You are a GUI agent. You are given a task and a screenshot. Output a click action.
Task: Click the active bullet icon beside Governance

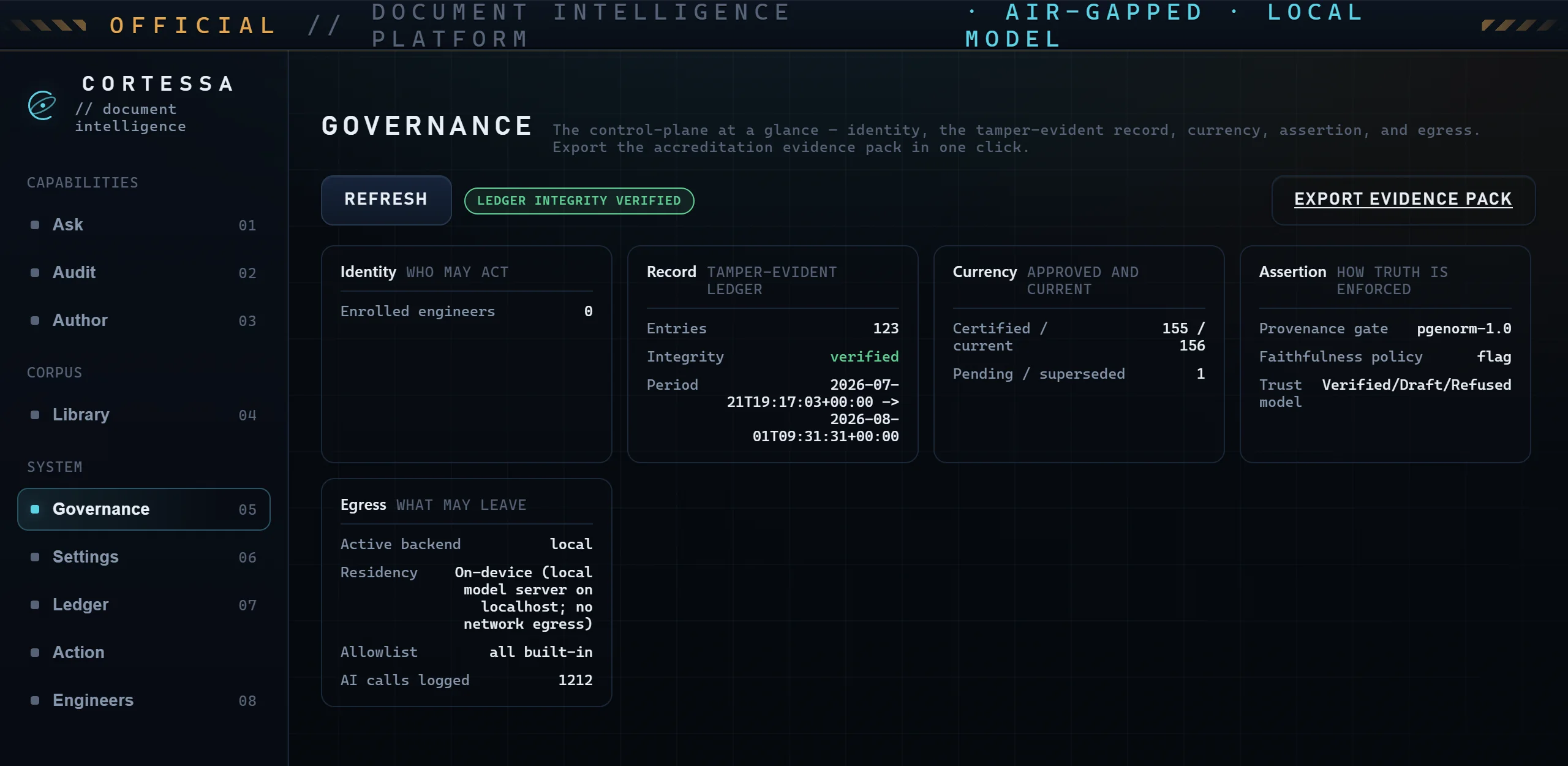point(35,509)
